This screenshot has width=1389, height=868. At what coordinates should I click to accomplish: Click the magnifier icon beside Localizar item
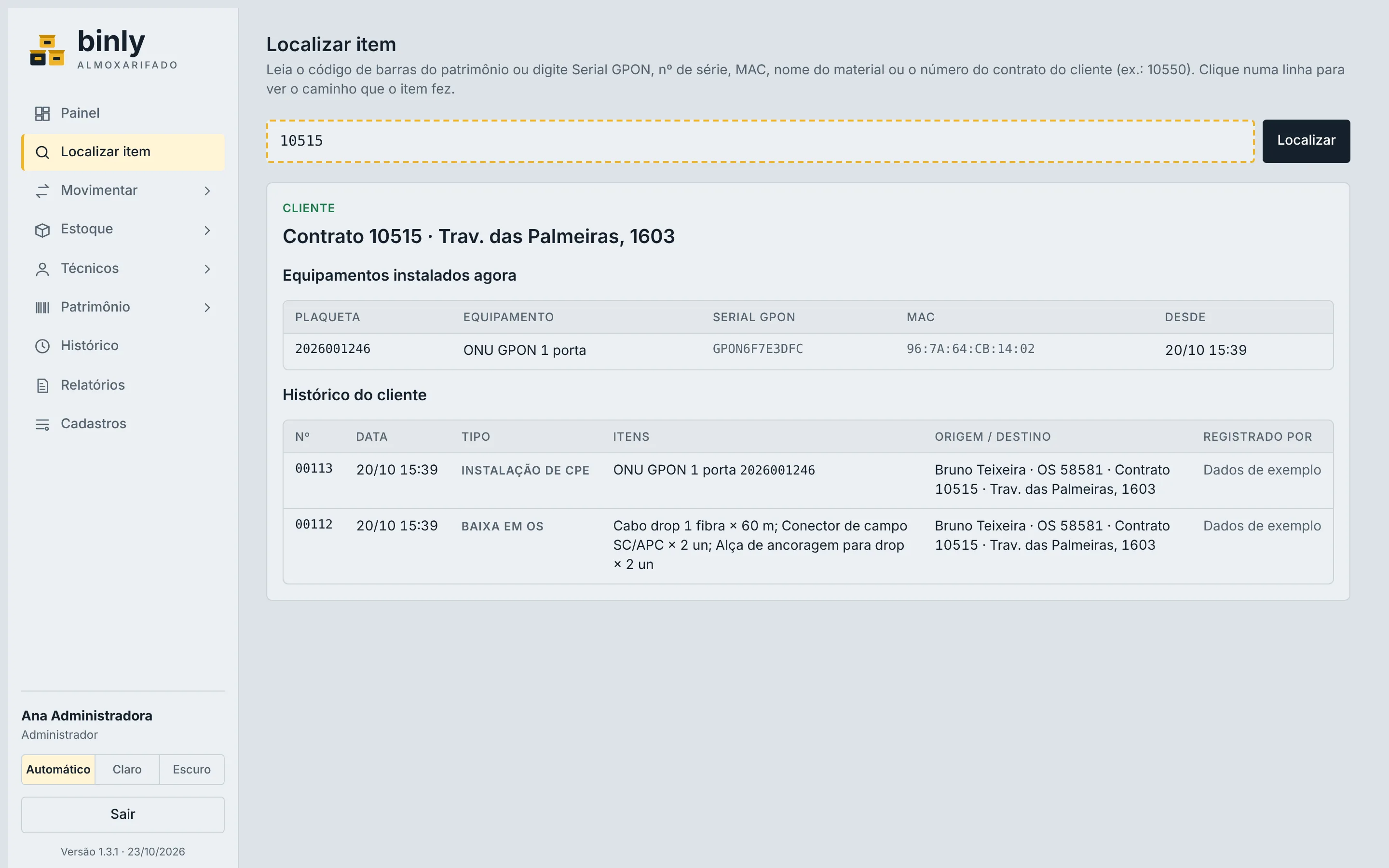[x=42, y=152]
